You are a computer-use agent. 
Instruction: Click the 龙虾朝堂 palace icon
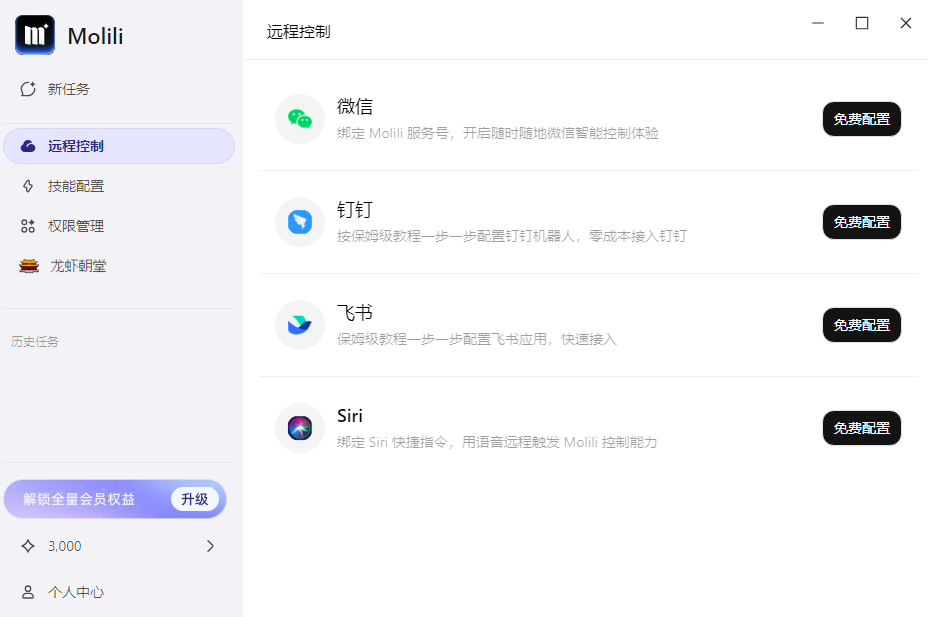(x=28, y=266)
